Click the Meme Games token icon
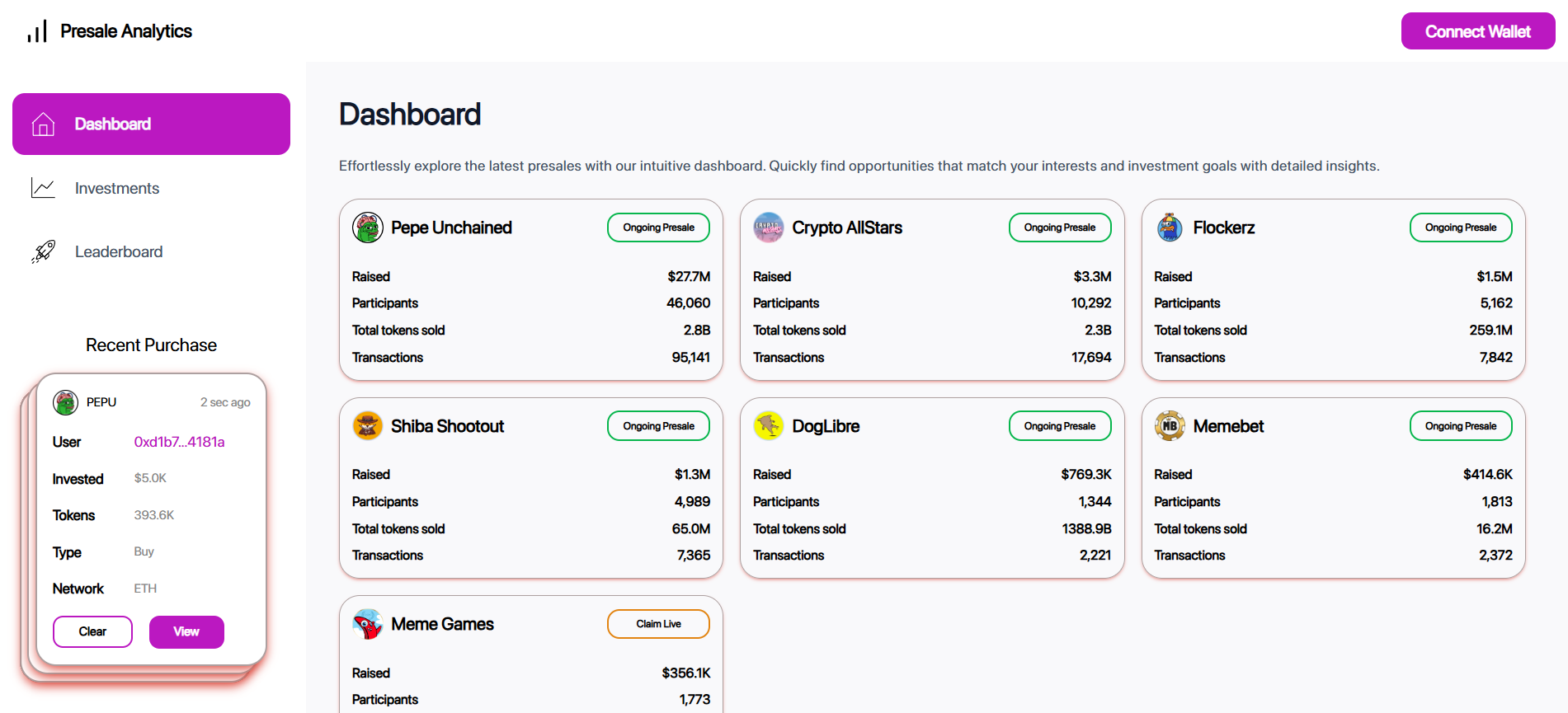This screenshot has height=713, width=1568. click(x=368, y=624)
